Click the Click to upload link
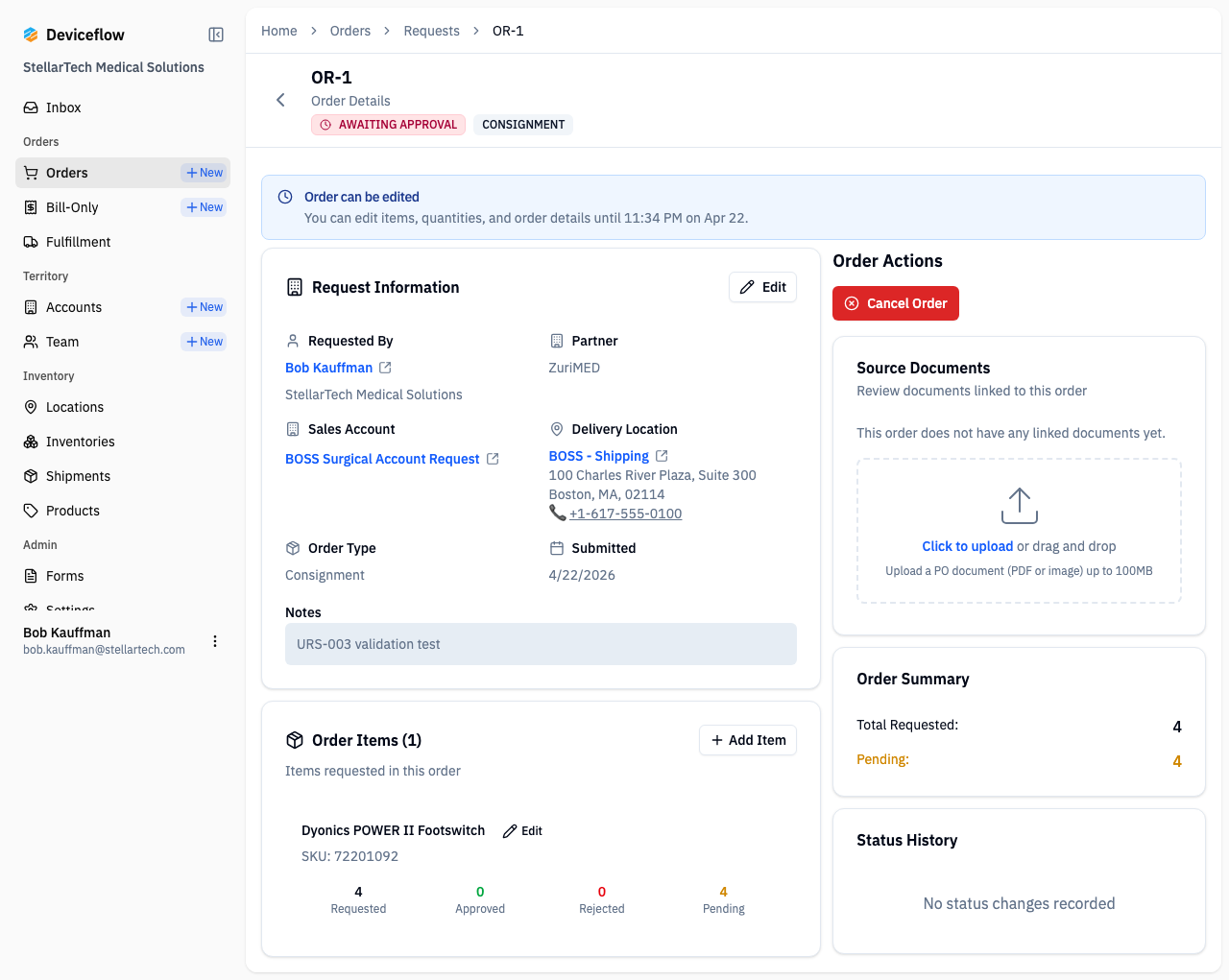The image size is (1229, 980). [967, 546]
